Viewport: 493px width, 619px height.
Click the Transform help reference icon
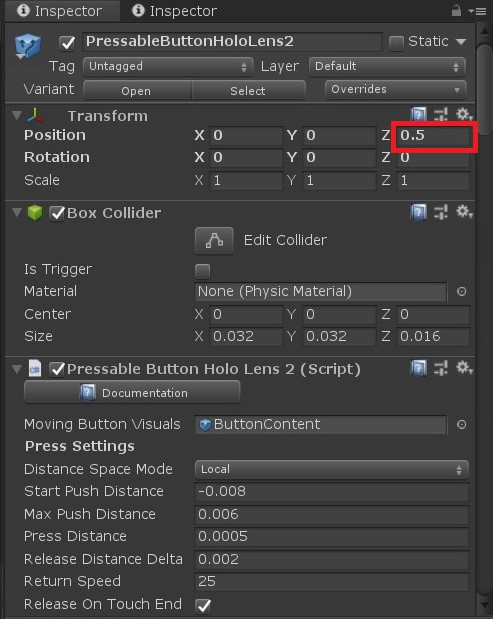418,115
